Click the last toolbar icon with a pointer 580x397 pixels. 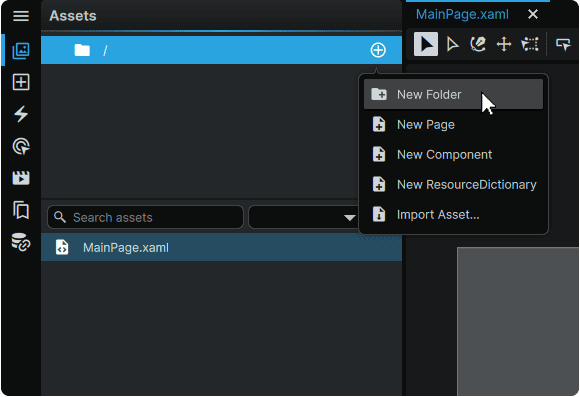pos(563,44)
